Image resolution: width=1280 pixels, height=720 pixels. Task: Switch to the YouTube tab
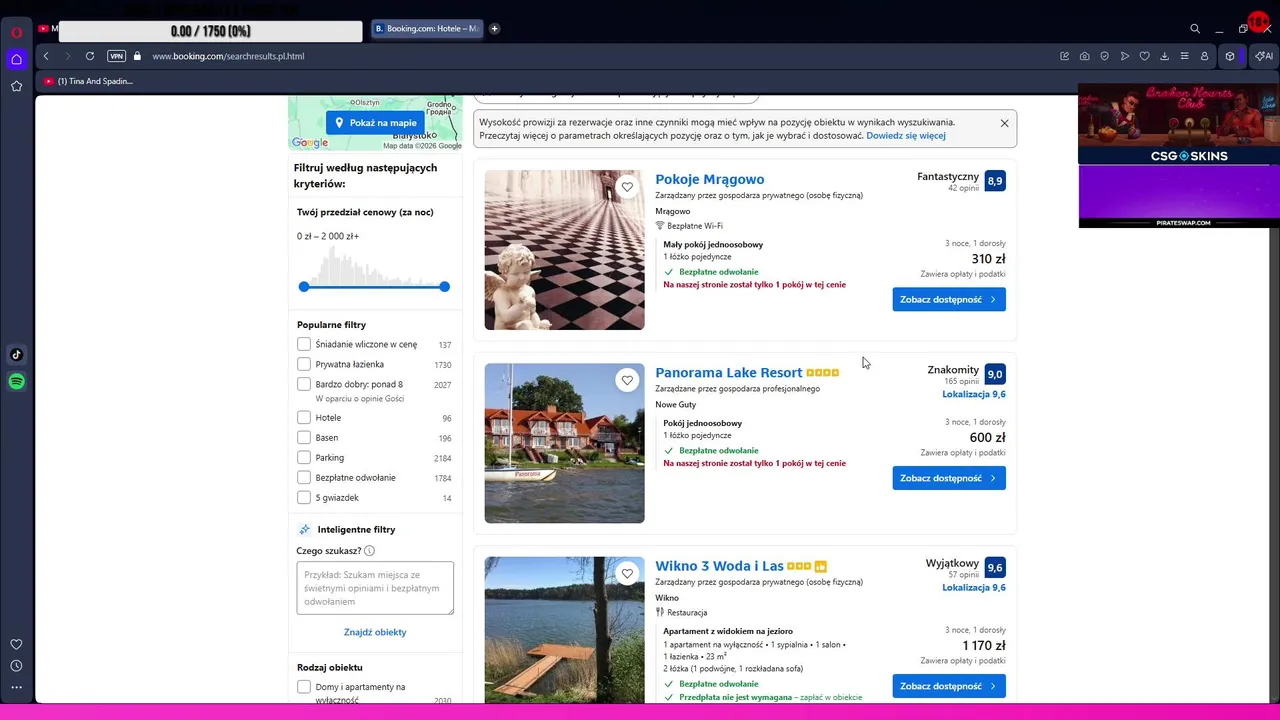[x=47, y=29]
